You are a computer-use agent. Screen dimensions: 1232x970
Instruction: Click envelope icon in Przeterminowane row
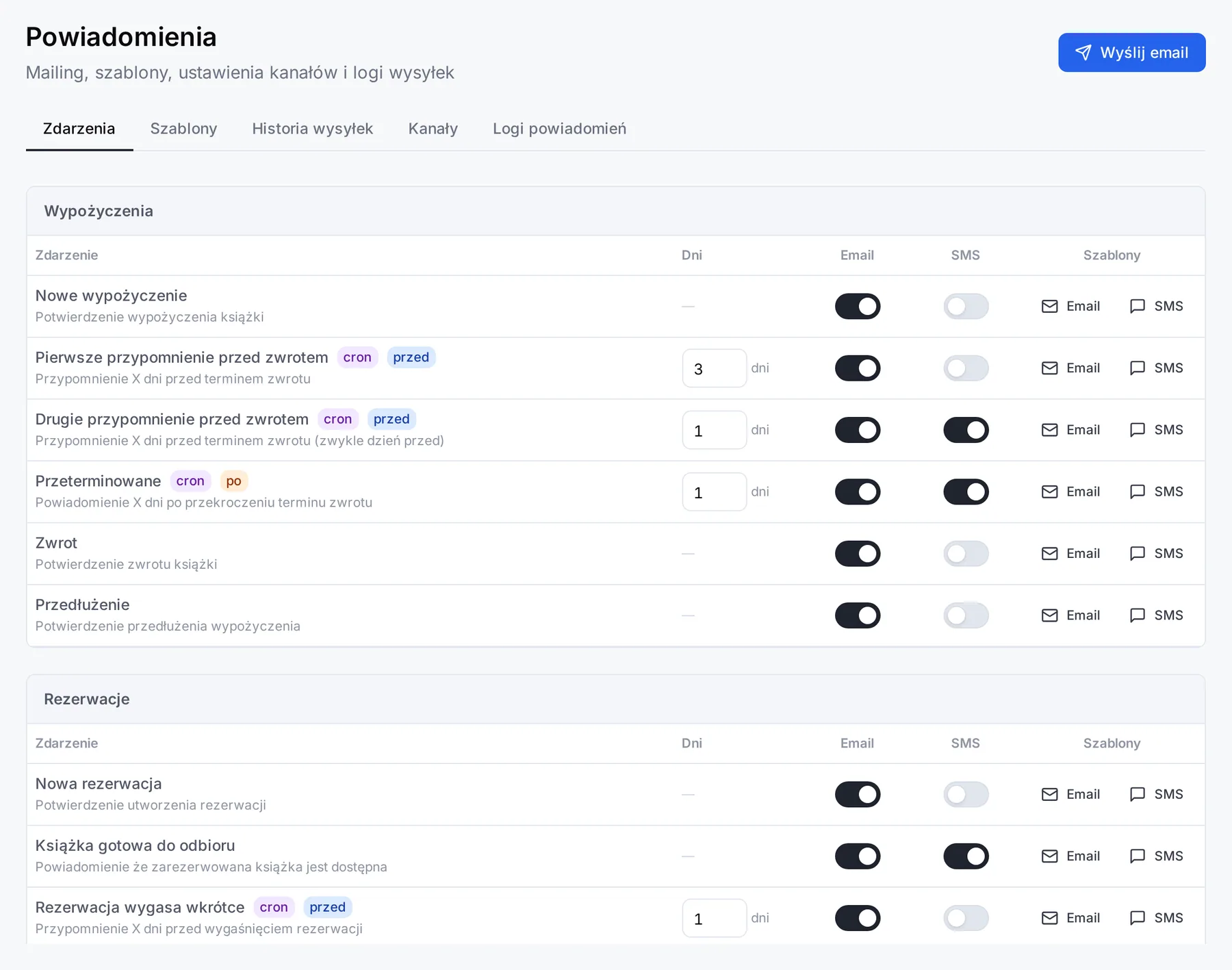1049,492
